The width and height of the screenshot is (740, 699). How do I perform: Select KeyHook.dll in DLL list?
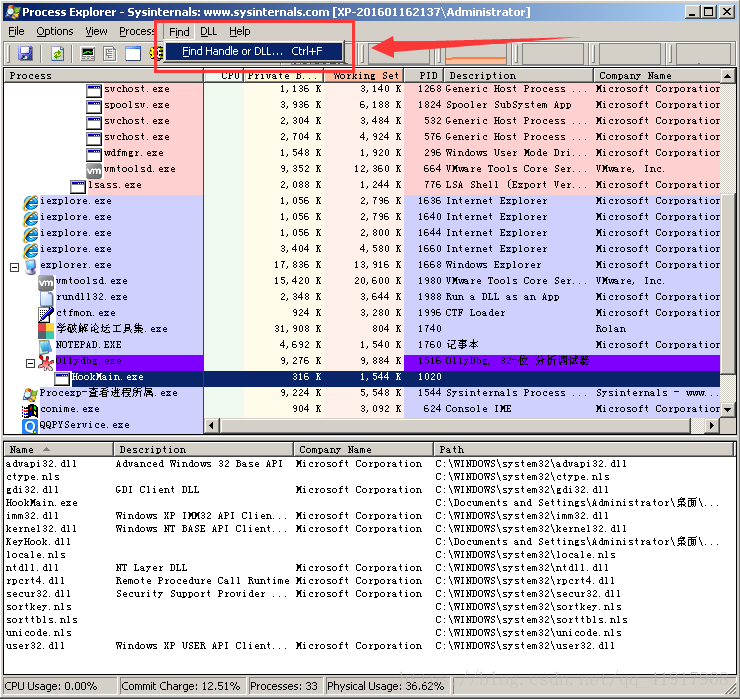[x=38, y=542]
